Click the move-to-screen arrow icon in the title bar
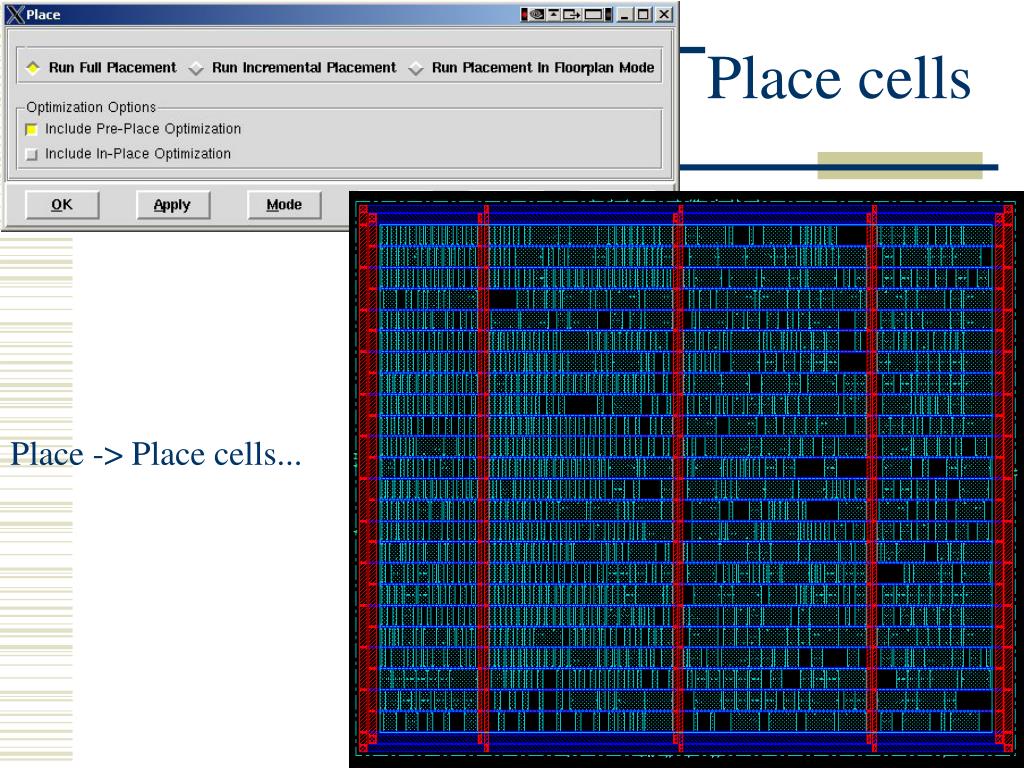Screen dimensions: 1024x768 point(572,14)
